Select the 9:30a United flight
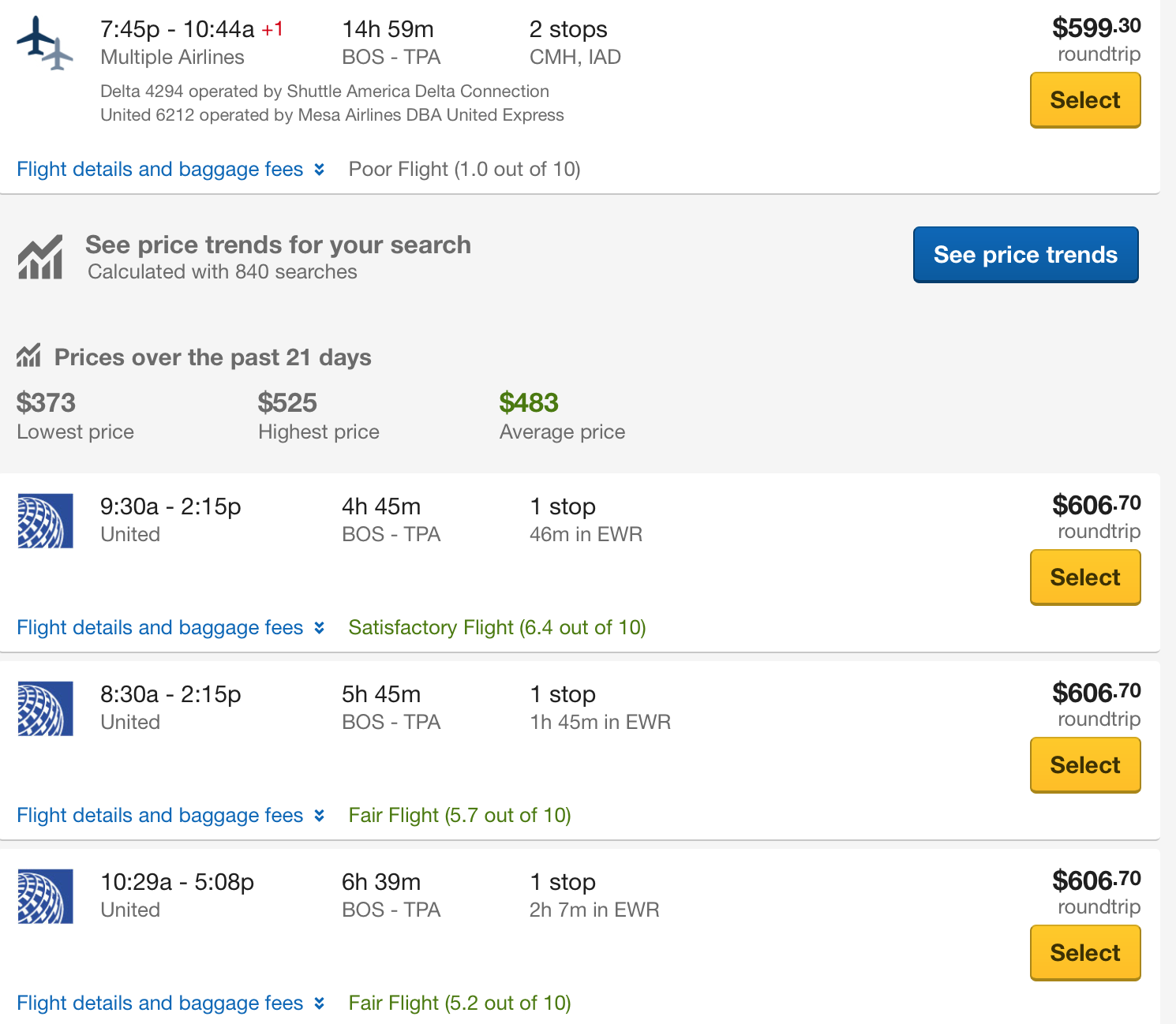 pyautogui.click(x=1085, y=577)
